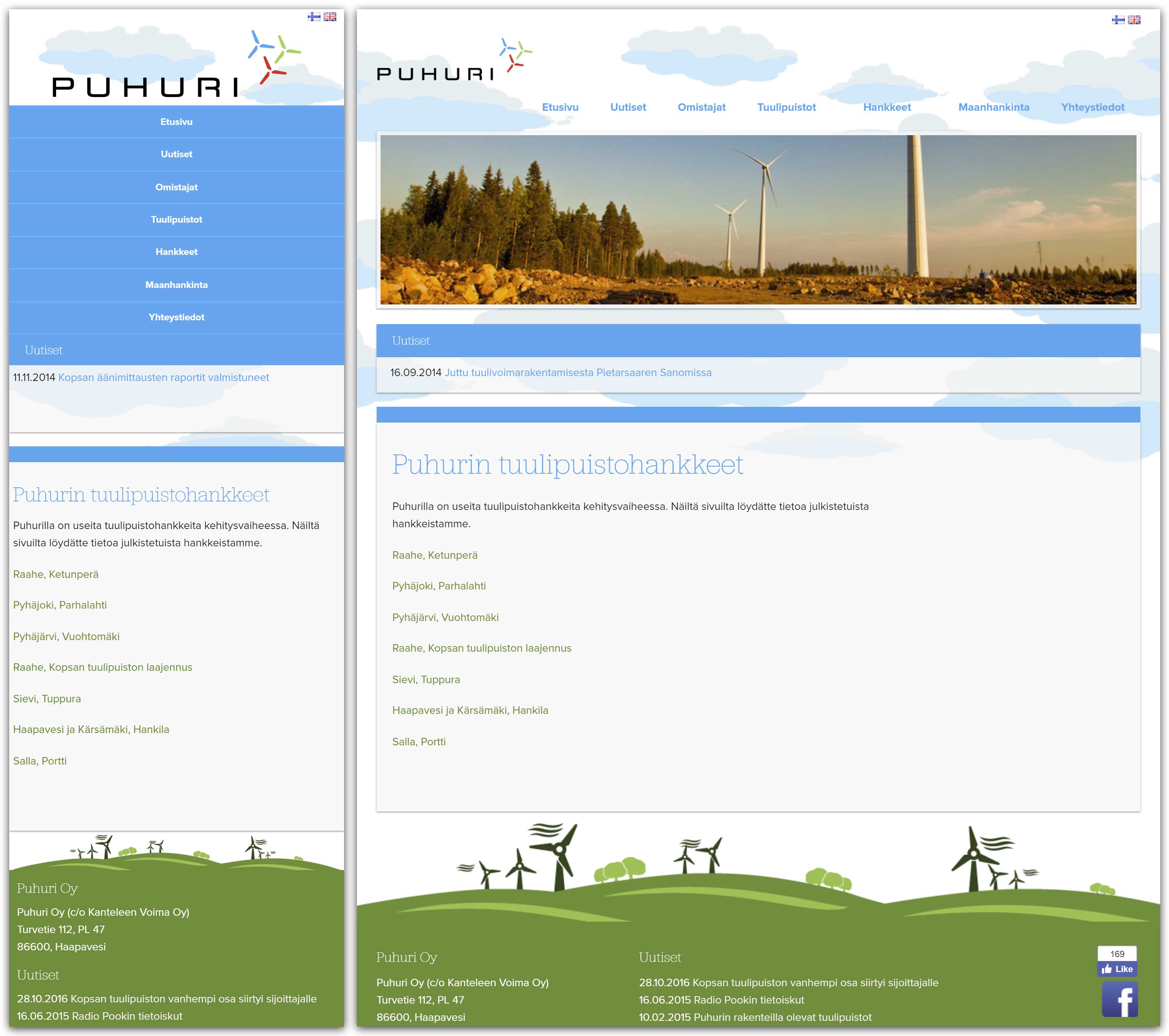Open Kopsan äänimittausten raportit valmistuneet news link
Image resolution: width=1169 pixels, height=1036 pixels.
pyautogui.click(x=164, y=377)
